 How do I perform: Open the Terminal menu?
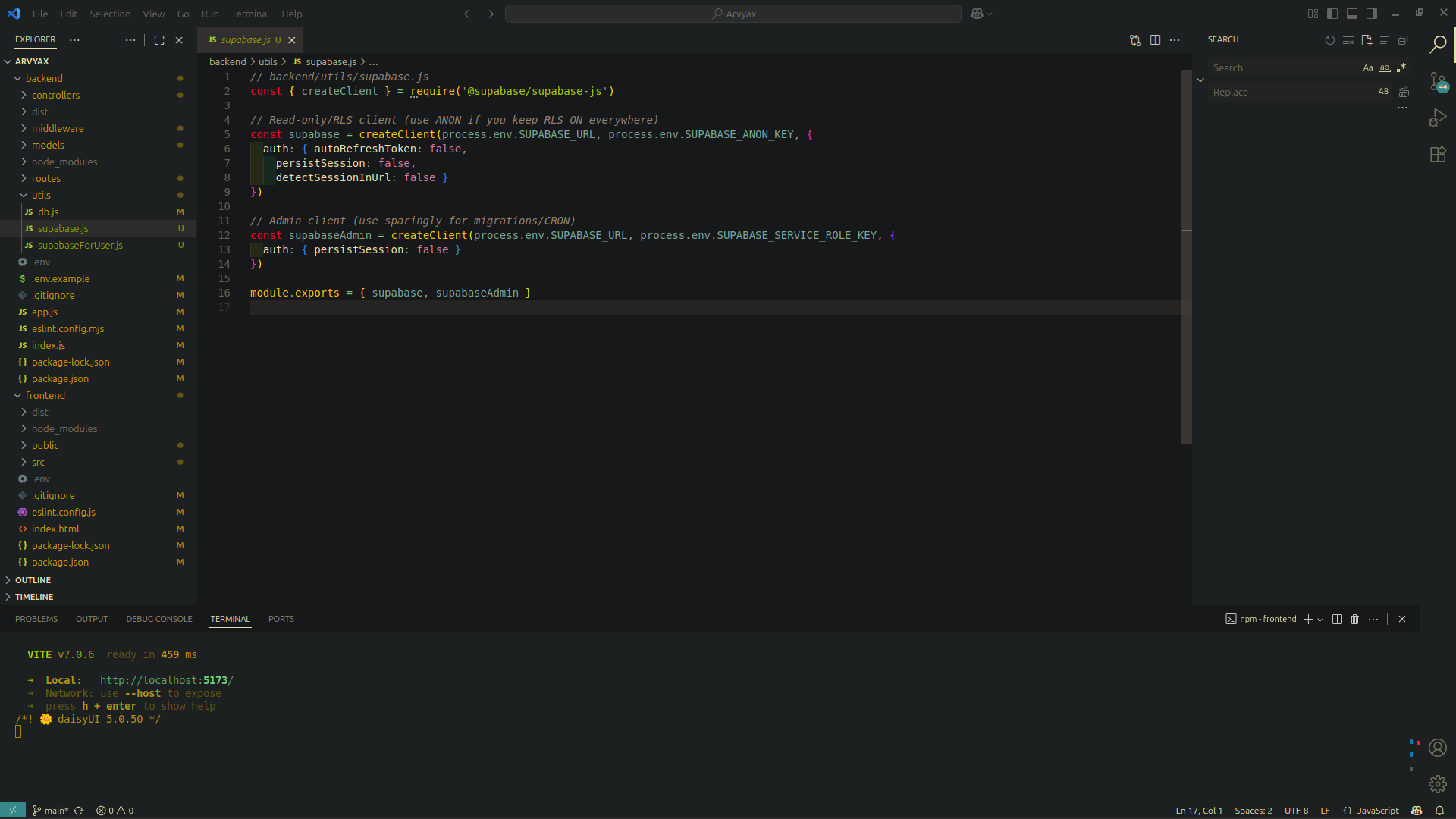tap(250, 14)
